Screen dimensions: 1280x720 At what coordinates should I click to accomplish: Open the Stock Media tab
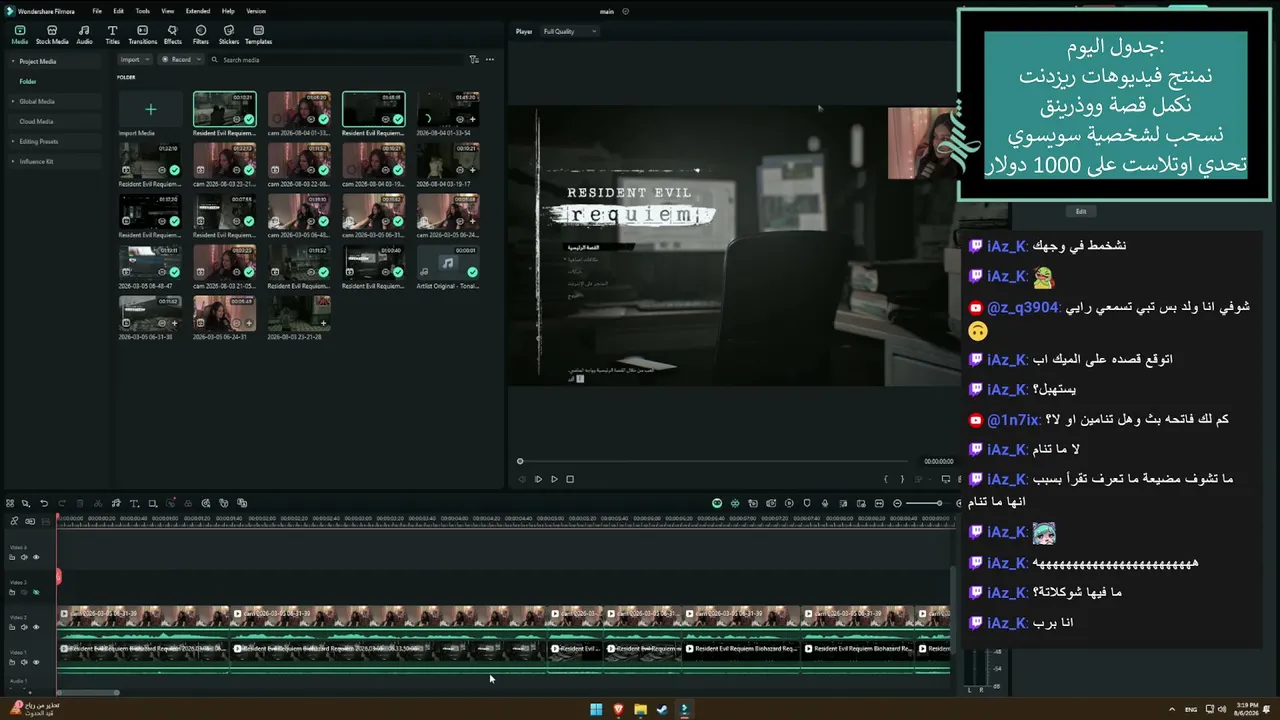click(52, 35)
